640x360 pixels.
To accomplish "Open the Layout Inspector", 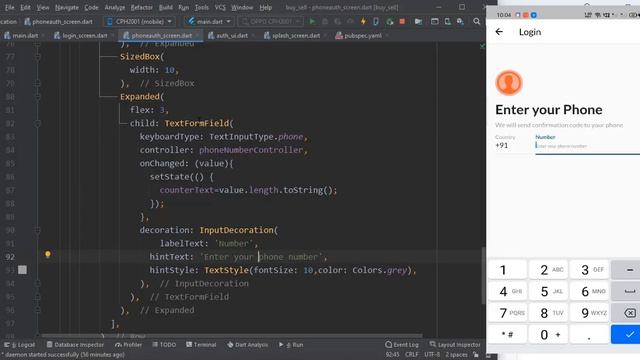I will pos(455,345).
